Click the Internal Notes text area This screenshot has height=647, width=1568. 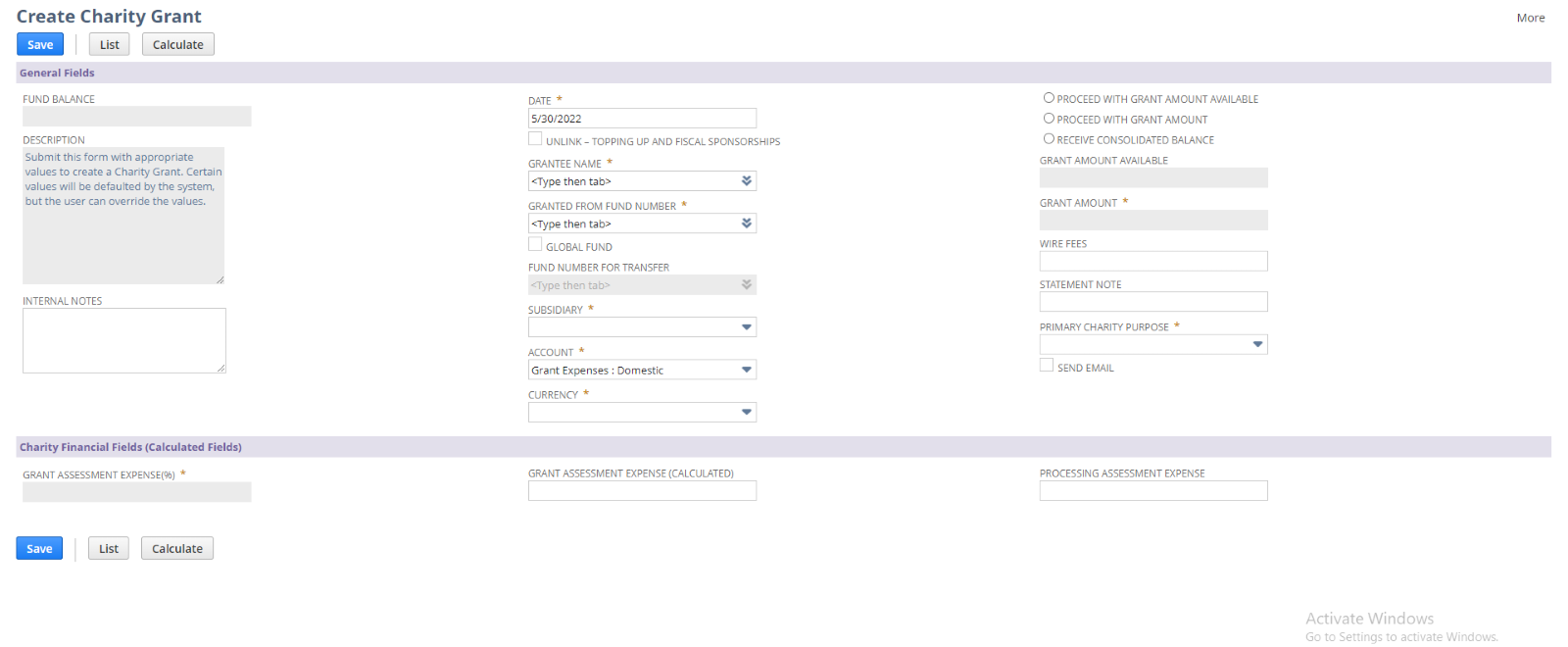[123, 340]
